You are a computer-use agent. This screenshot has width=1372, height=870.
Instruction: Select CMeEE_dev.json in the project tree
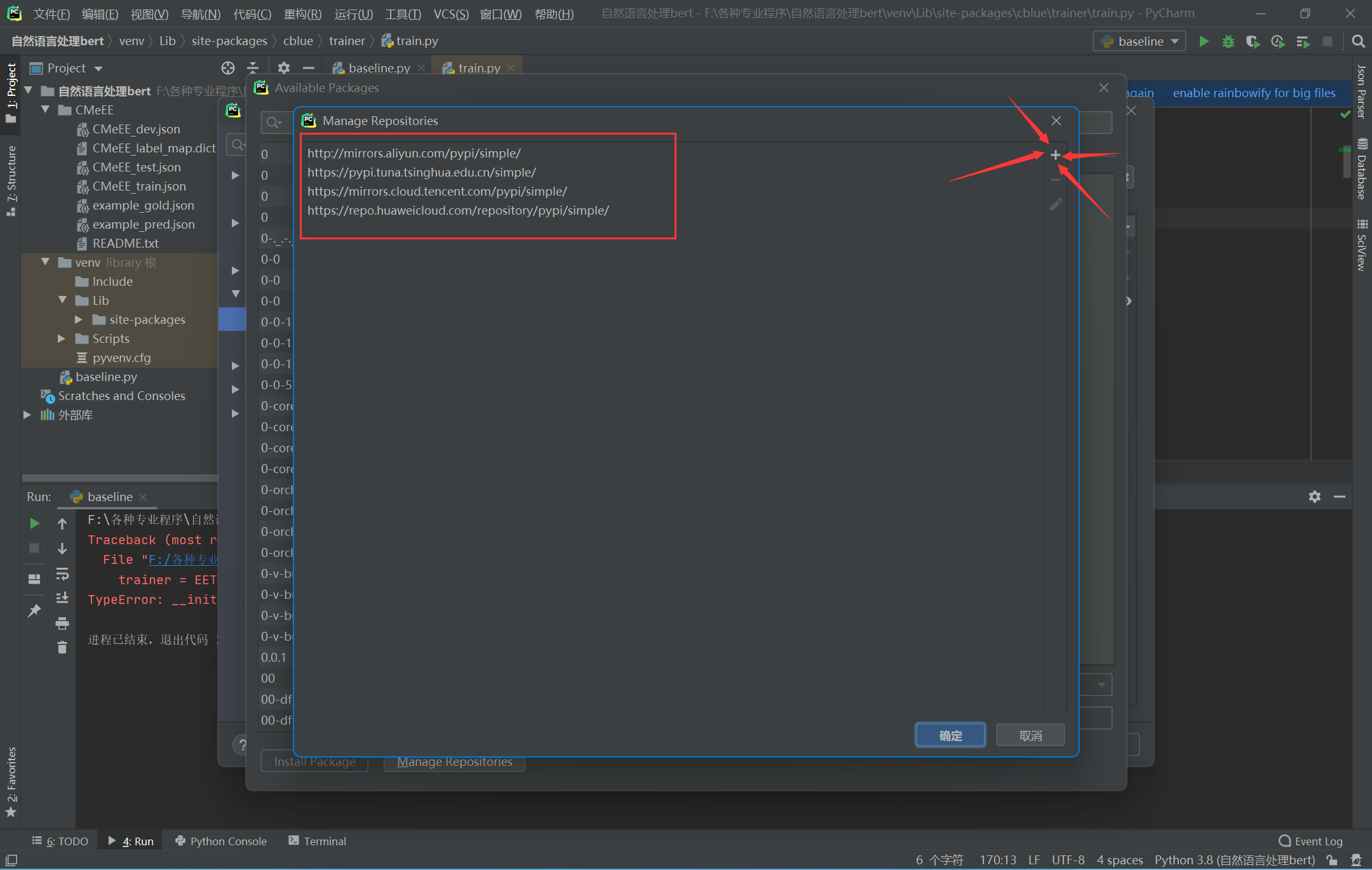point(136,129)
